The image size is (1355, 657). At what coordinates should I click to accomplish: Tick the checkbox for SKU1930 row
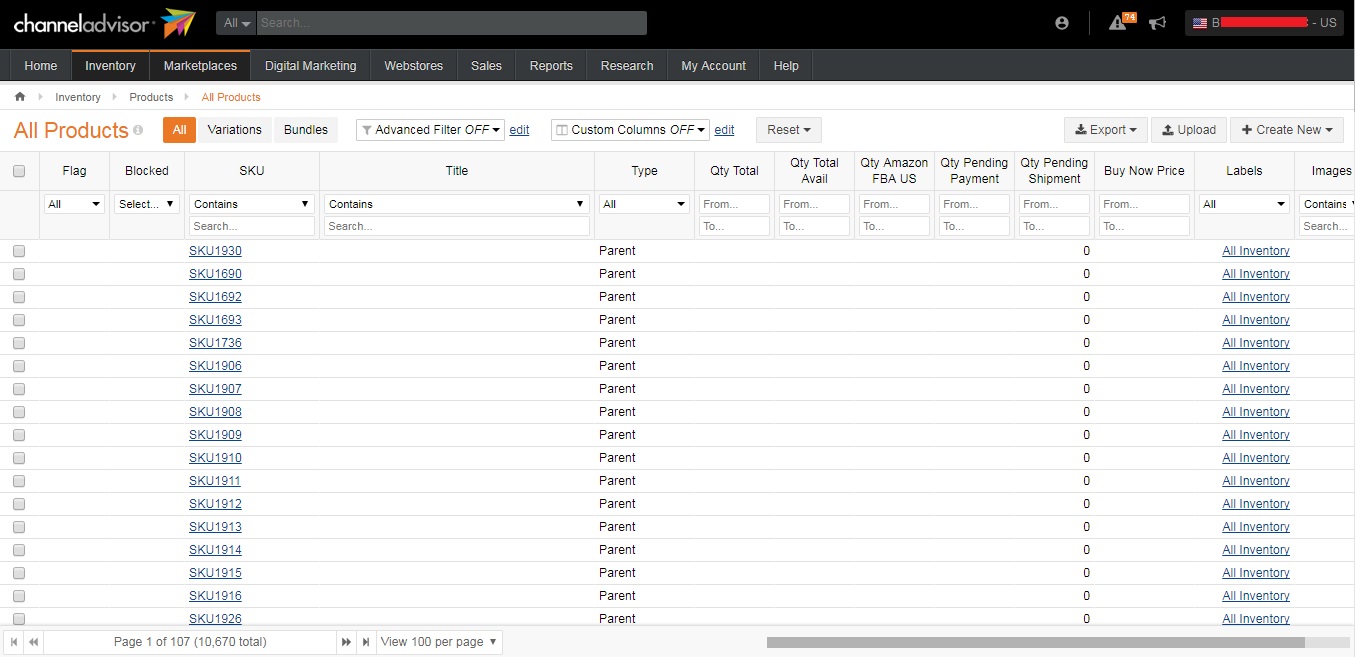[19, 251]
